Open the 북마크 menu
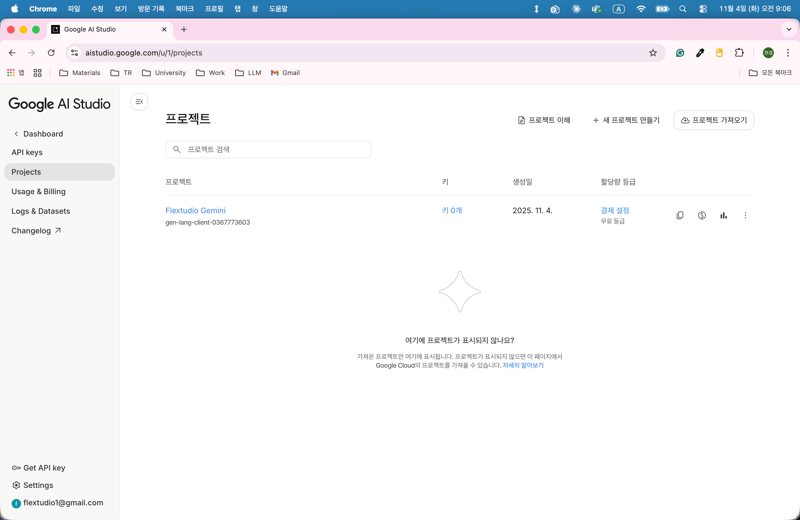800x520 pixels. (x=185, y=9)
